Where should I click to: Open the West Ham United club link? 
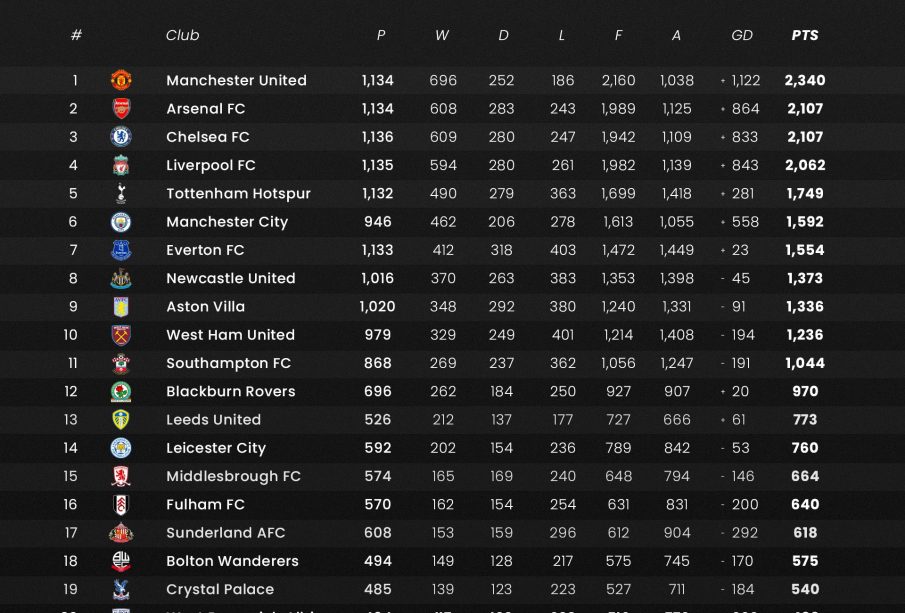[230, 335]
